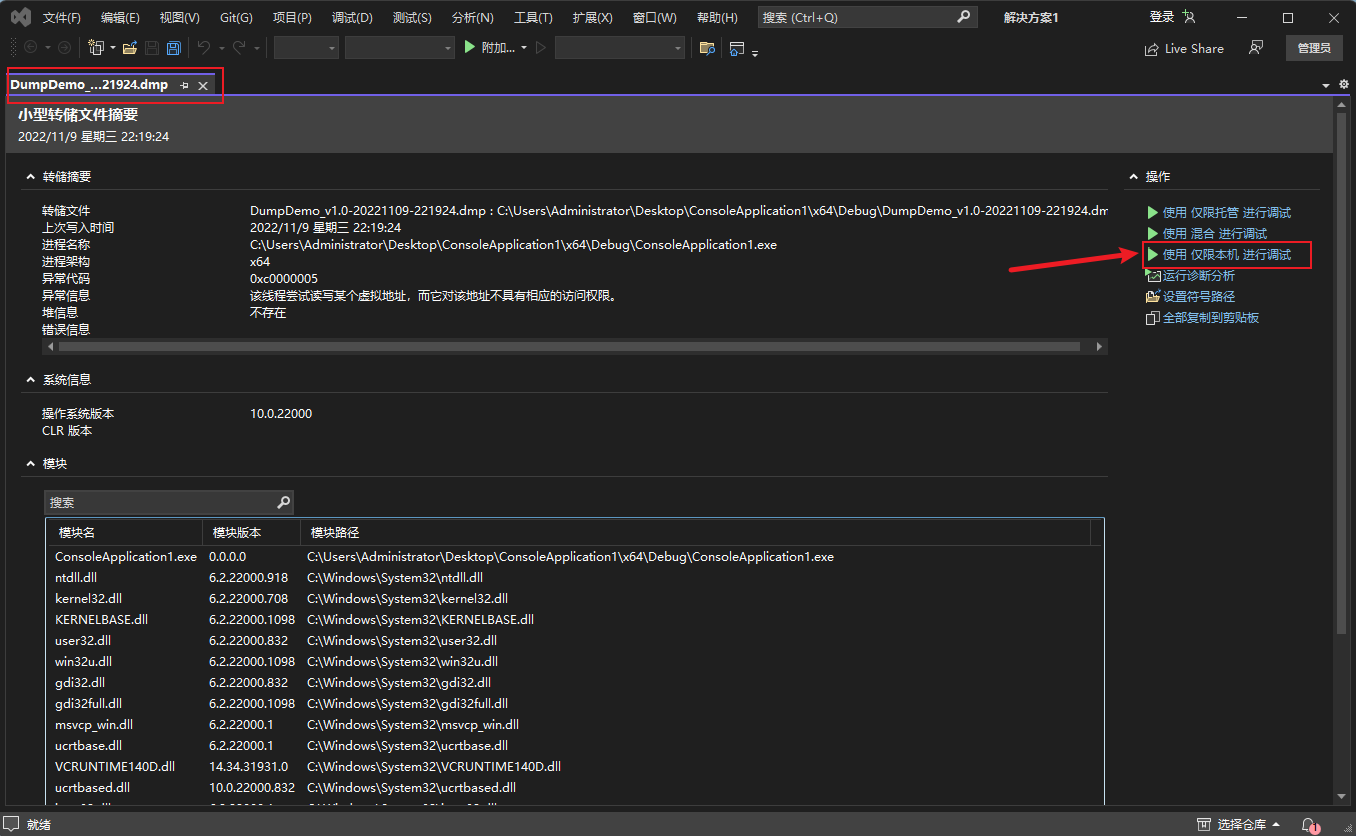Screen dimensions: 1356x836
Task: Pin the DumpDemo dmp tab
Action: 184,86
